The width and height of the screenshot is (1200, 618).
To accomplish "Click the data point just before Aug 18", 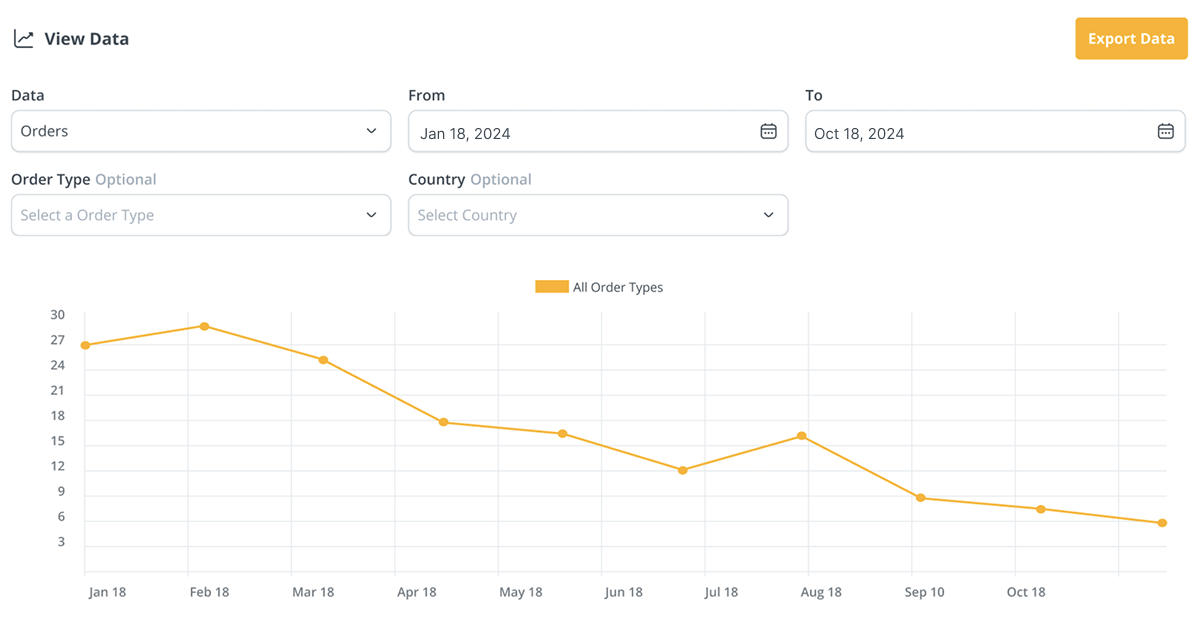I will (x=802, y=436).
